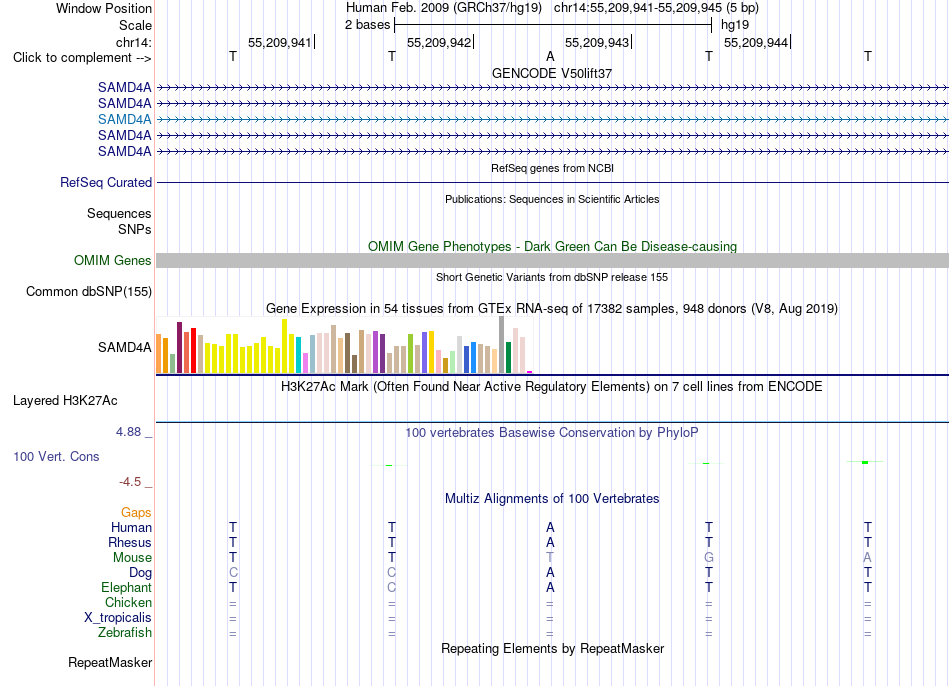Click the light-blue SAMD4A transcript label
Screen dimensions: 950x686
click(124, 119)
